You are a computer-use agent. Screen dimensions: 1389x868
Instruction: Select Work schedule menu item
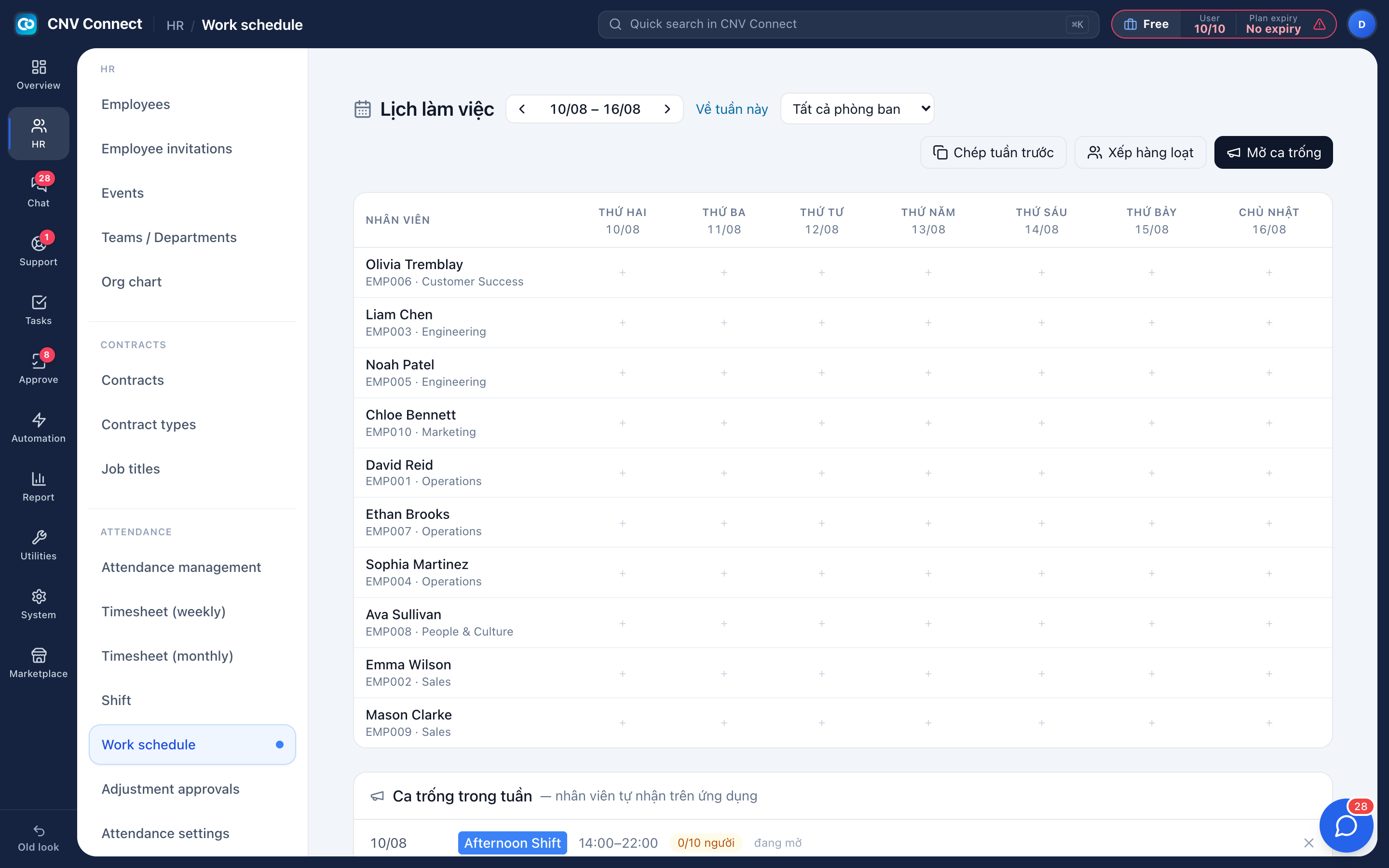(192, 745)
